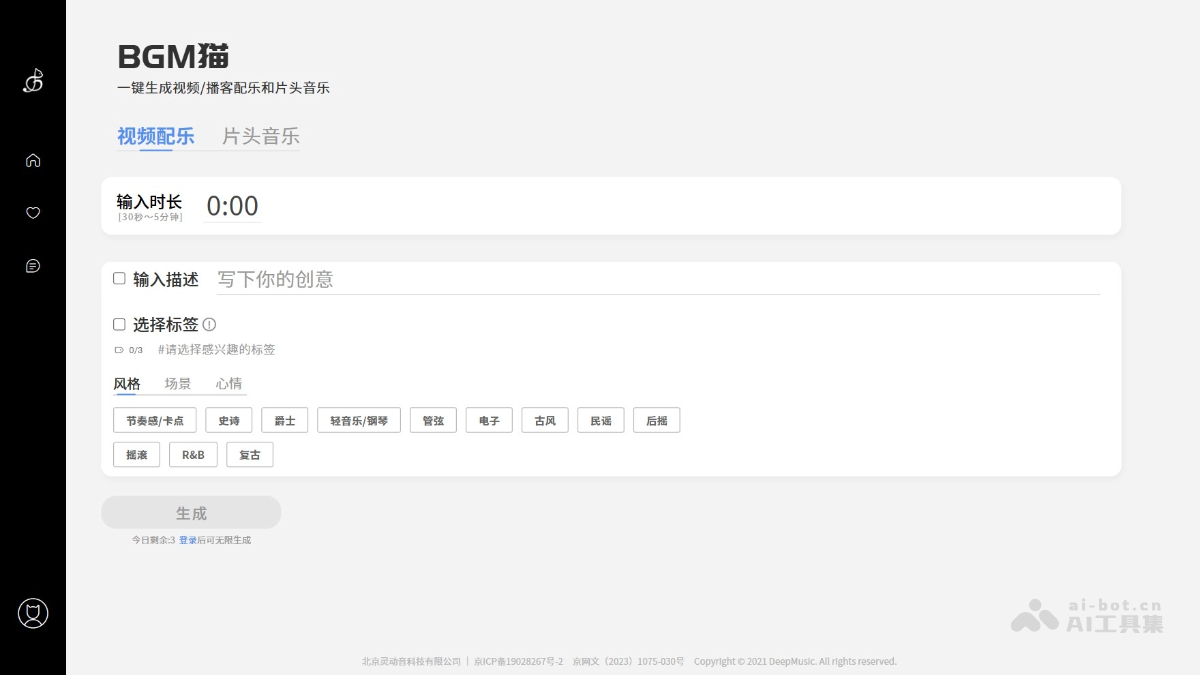The height and width of the screenshot is (675, 1200).
Task: Select the 视频配乐 tab
Action: click(155, 137)
